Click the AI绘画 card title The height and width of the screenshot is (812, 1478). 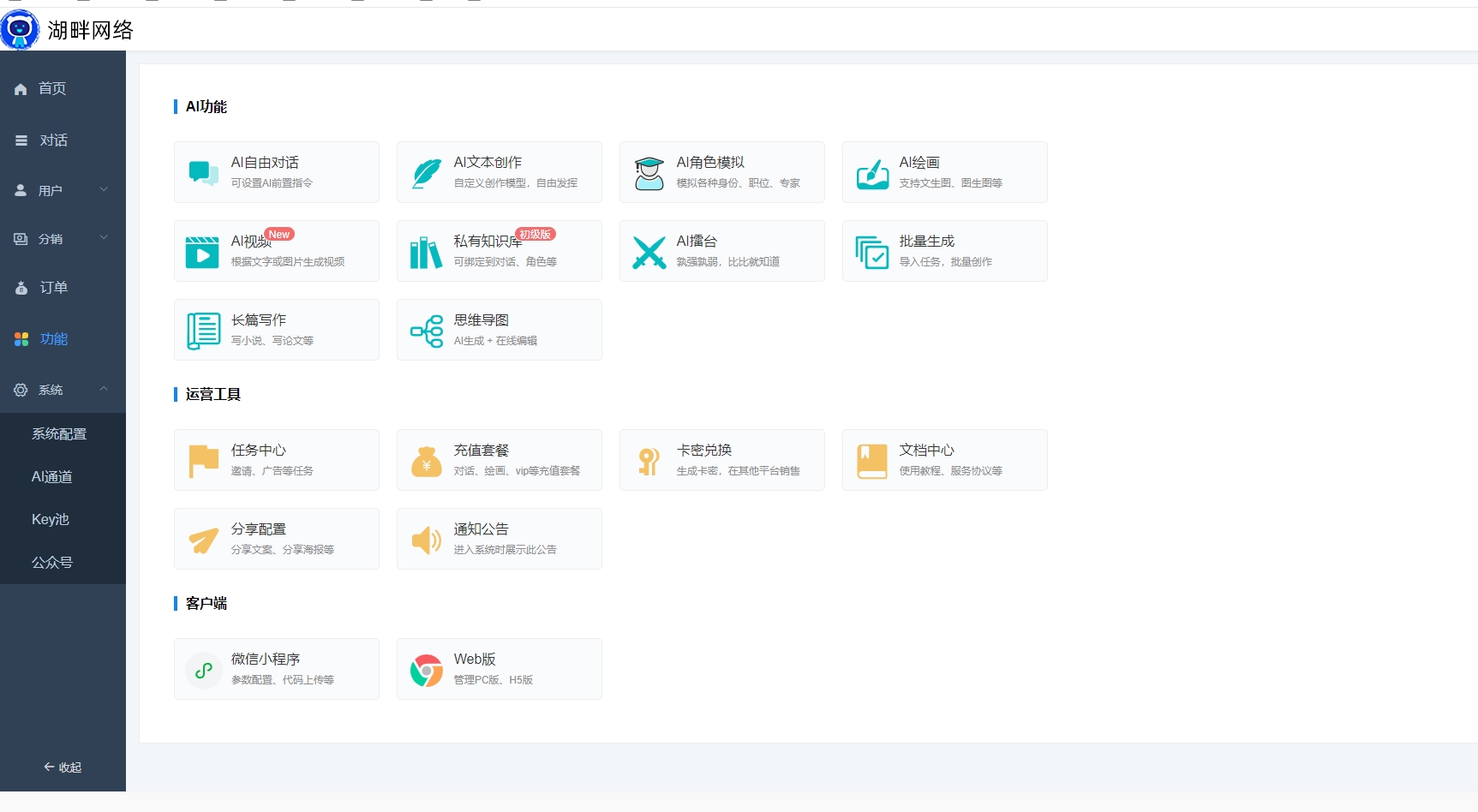coord(919,163)
